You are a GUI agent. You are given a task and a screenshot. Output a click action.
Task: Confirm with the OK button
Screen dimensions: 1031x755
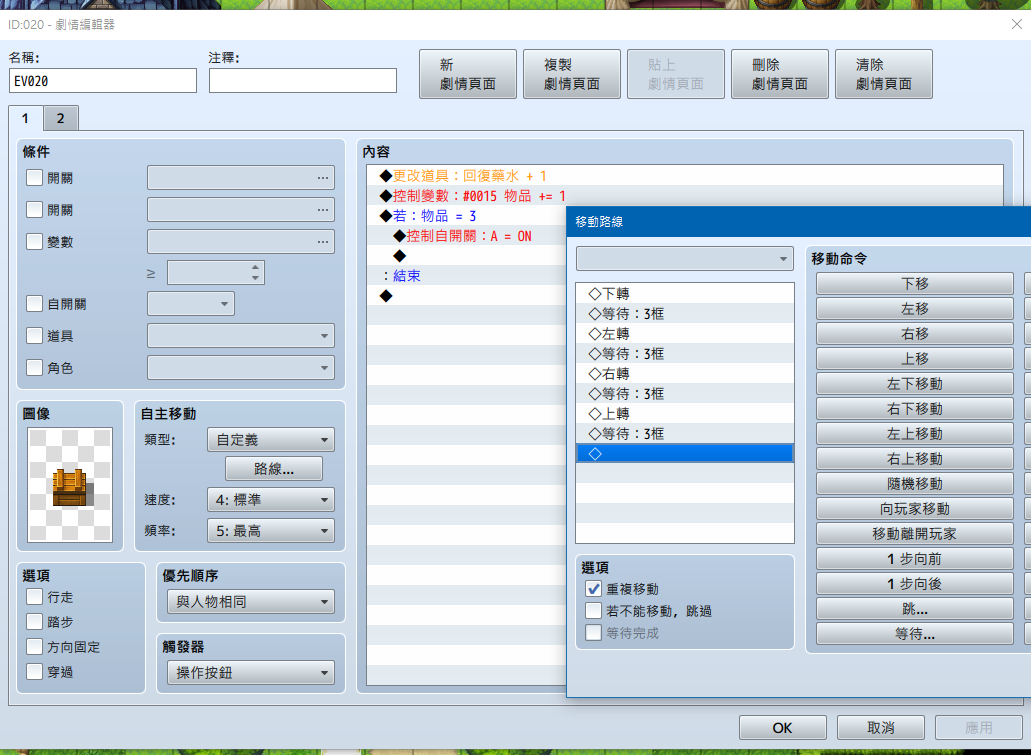tap(782, 728)
